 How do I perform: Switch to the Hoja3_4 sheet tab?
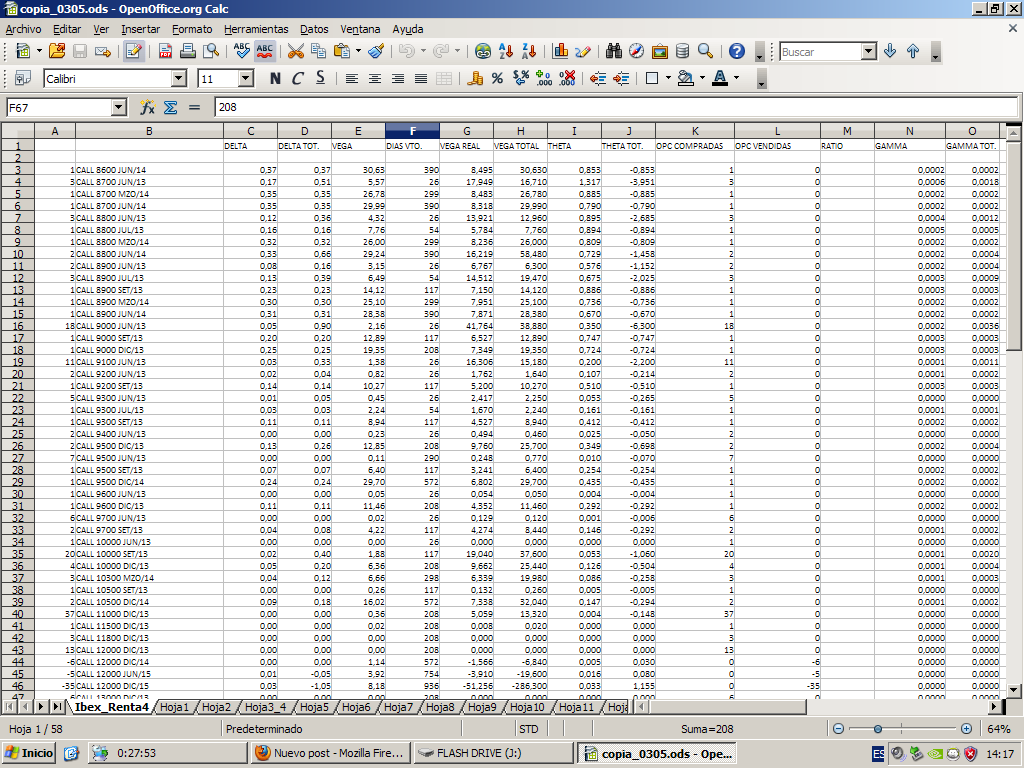[266, 708]
